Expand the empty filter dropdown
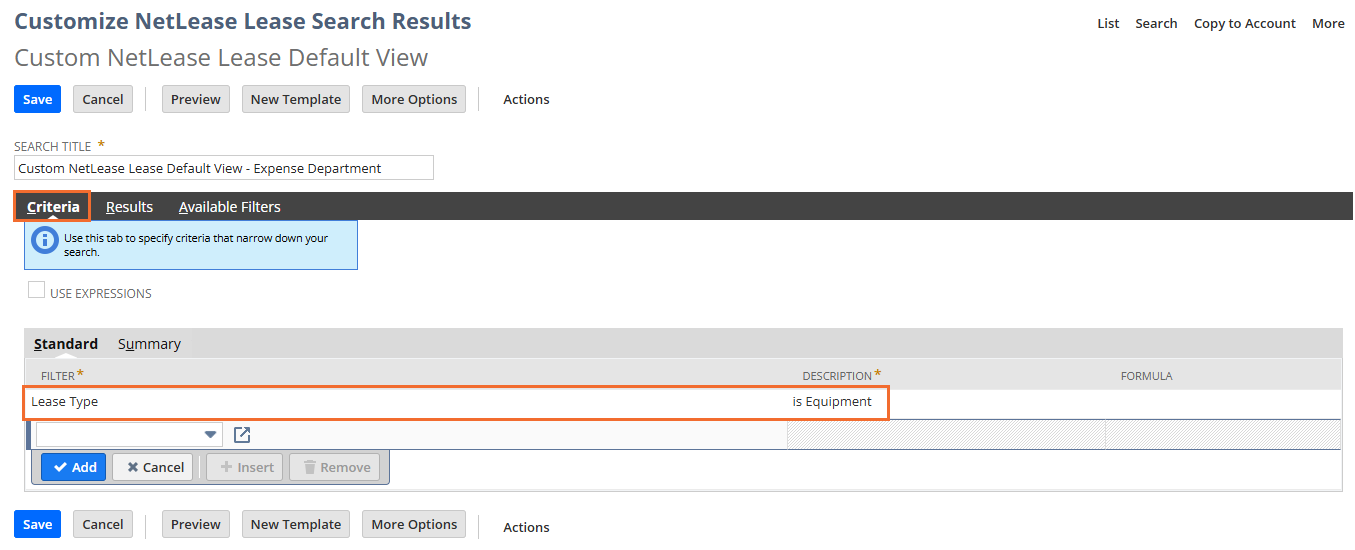 [x=210, y=435]
